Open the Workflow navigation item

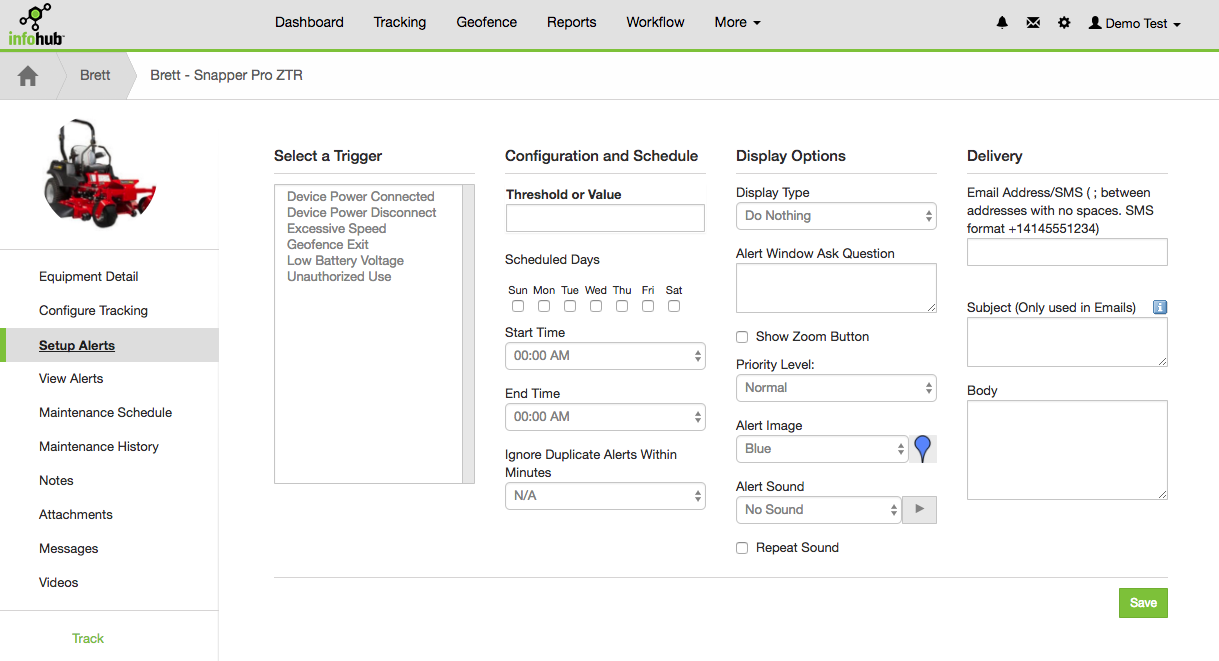pyautogui.click(x=656, y=22)
